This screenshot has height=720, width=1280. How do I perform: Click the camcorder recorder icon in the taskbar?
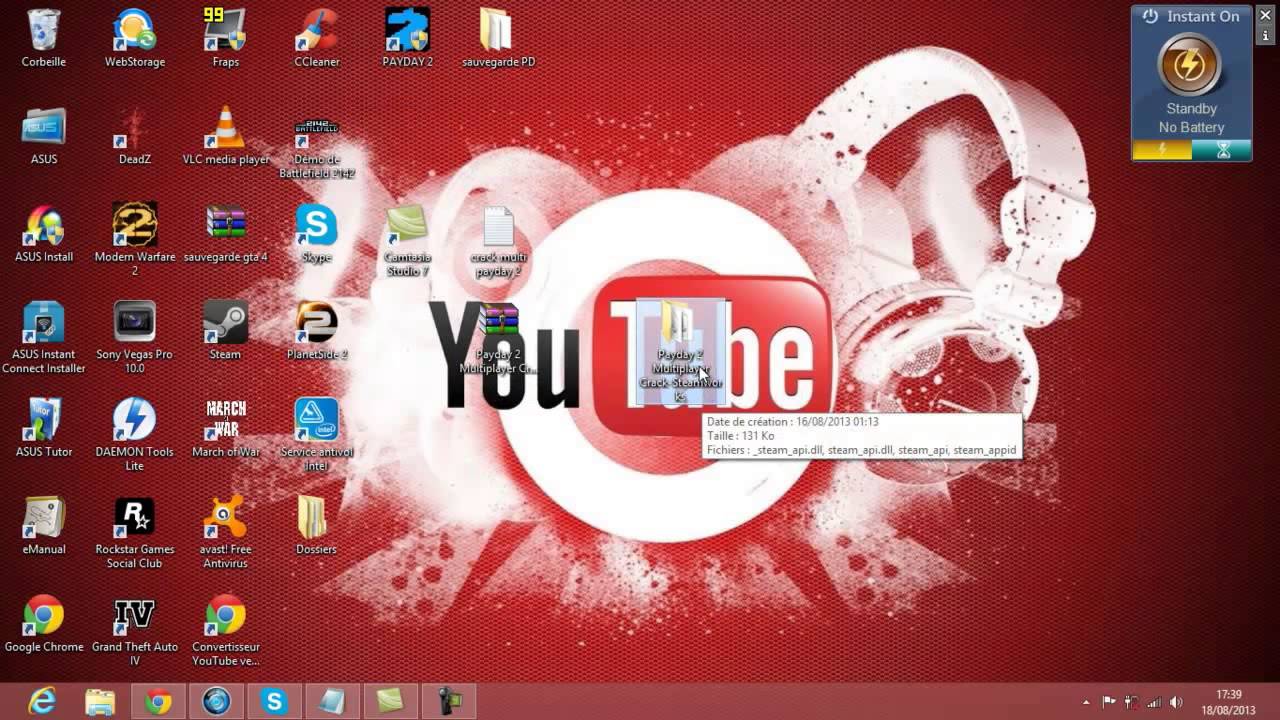(448, 702)
